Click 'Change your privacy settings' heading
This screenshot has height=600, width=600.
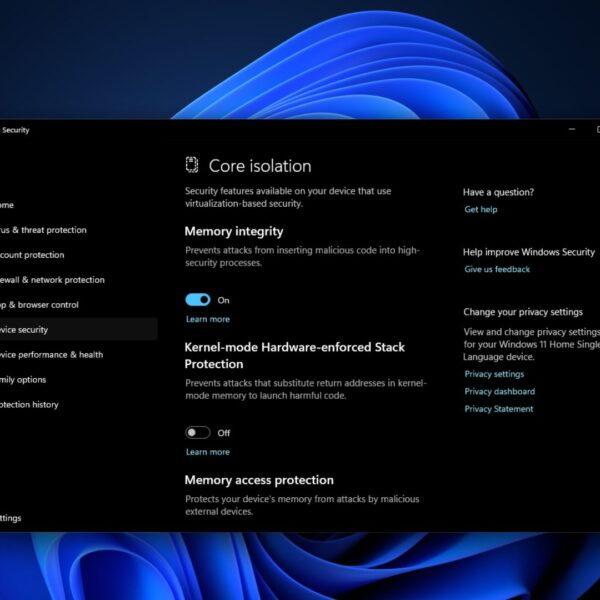click(523, 312)
